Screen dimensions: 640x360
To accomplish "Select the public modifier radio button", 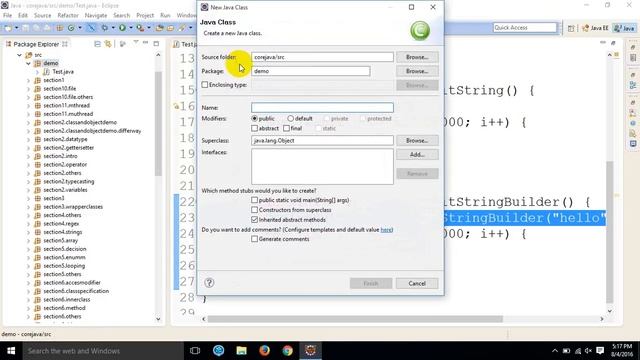I will coord(255,118).
